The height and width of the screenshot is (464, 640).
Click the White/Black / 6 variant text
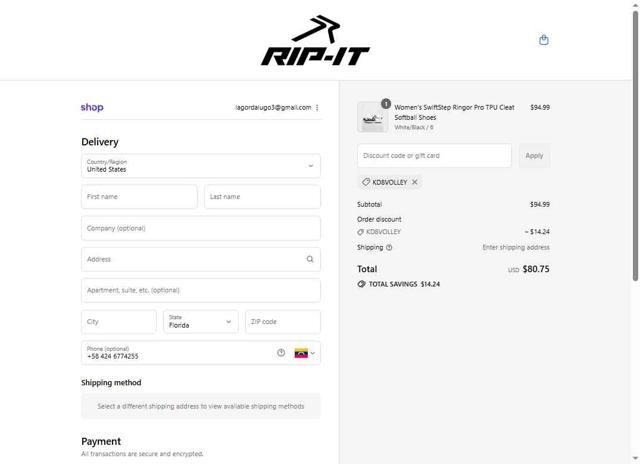pyautogui.click(x=414, y=127)
